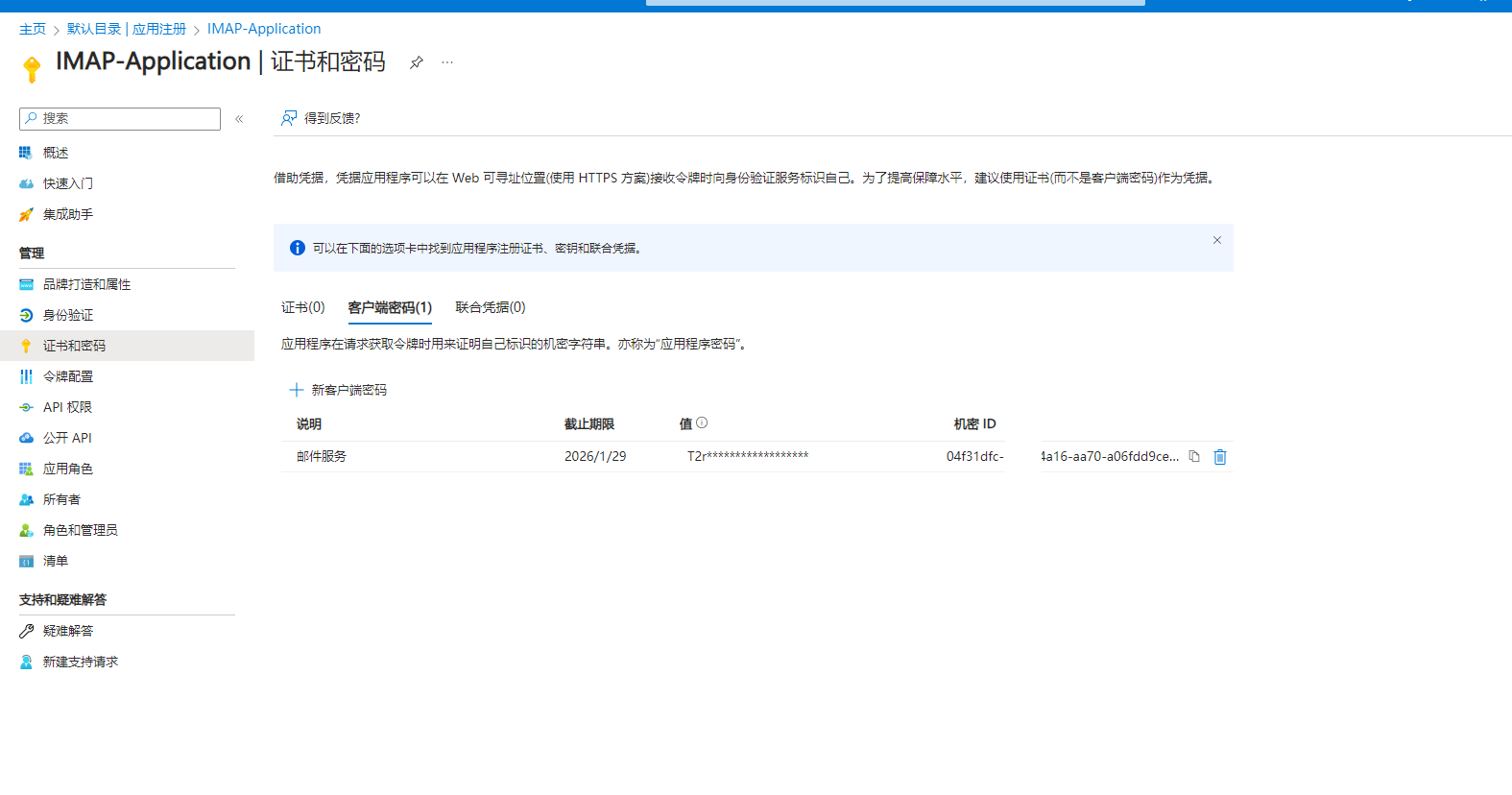Image resolution: width=1512 pixels, height=795 pixels.
Task: Click the sidebar search field
Action: 120,119
